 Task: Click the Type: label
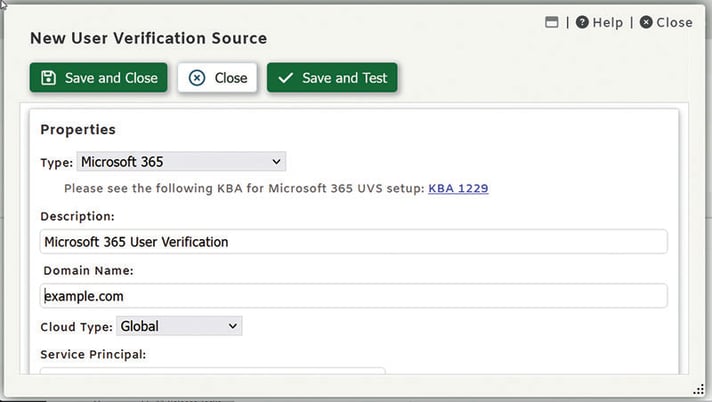pyautogui.click(x=57, y=163)
